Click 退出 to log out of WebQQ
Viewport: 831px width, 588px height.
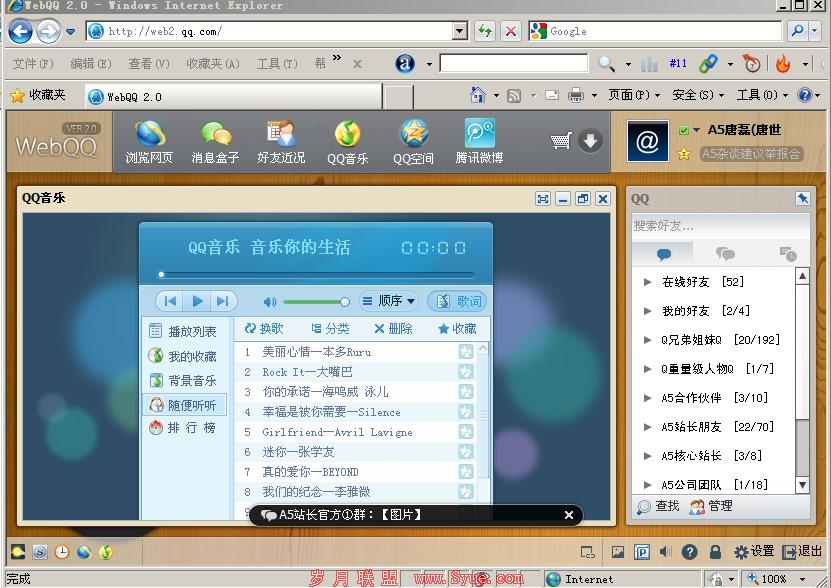coord(802,552)
